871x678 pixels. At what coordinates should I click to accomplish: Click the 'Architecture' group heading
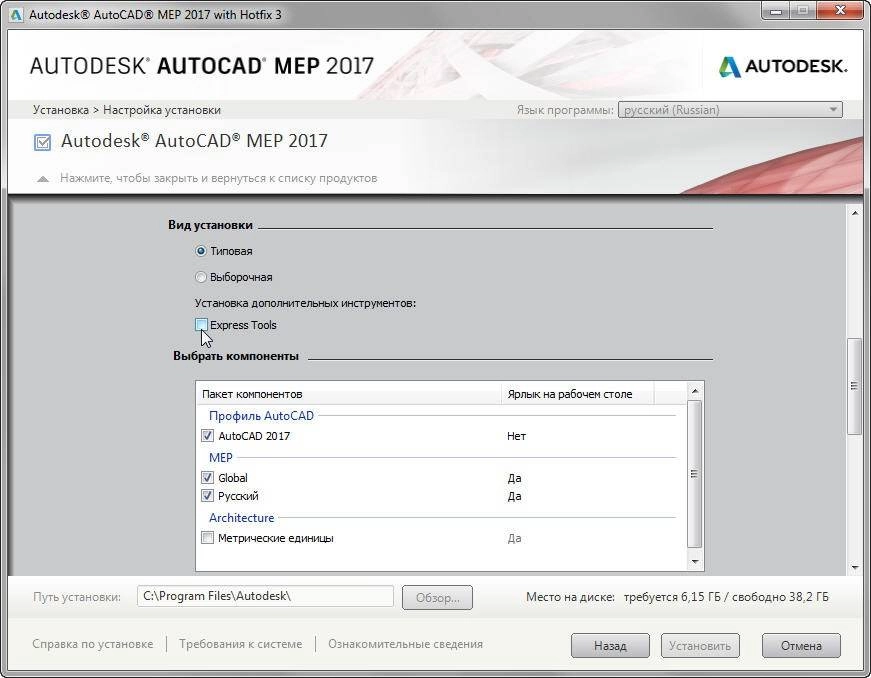[242, 518]
